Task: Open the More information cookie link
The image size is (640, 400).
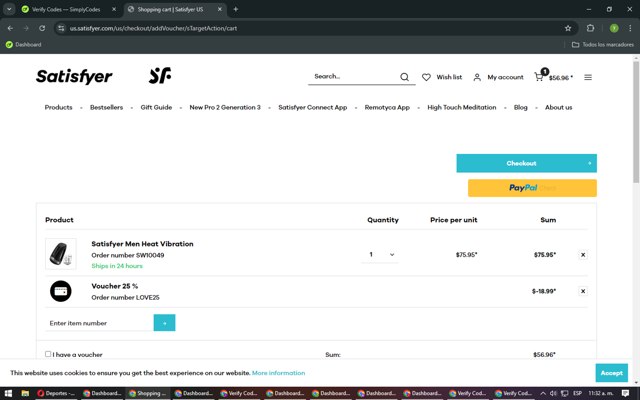Action: 278,373
